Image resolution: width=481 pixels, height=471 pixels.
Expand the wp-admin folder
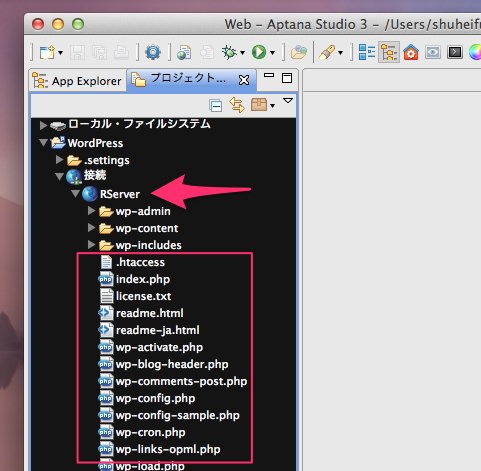pos(91,210)
